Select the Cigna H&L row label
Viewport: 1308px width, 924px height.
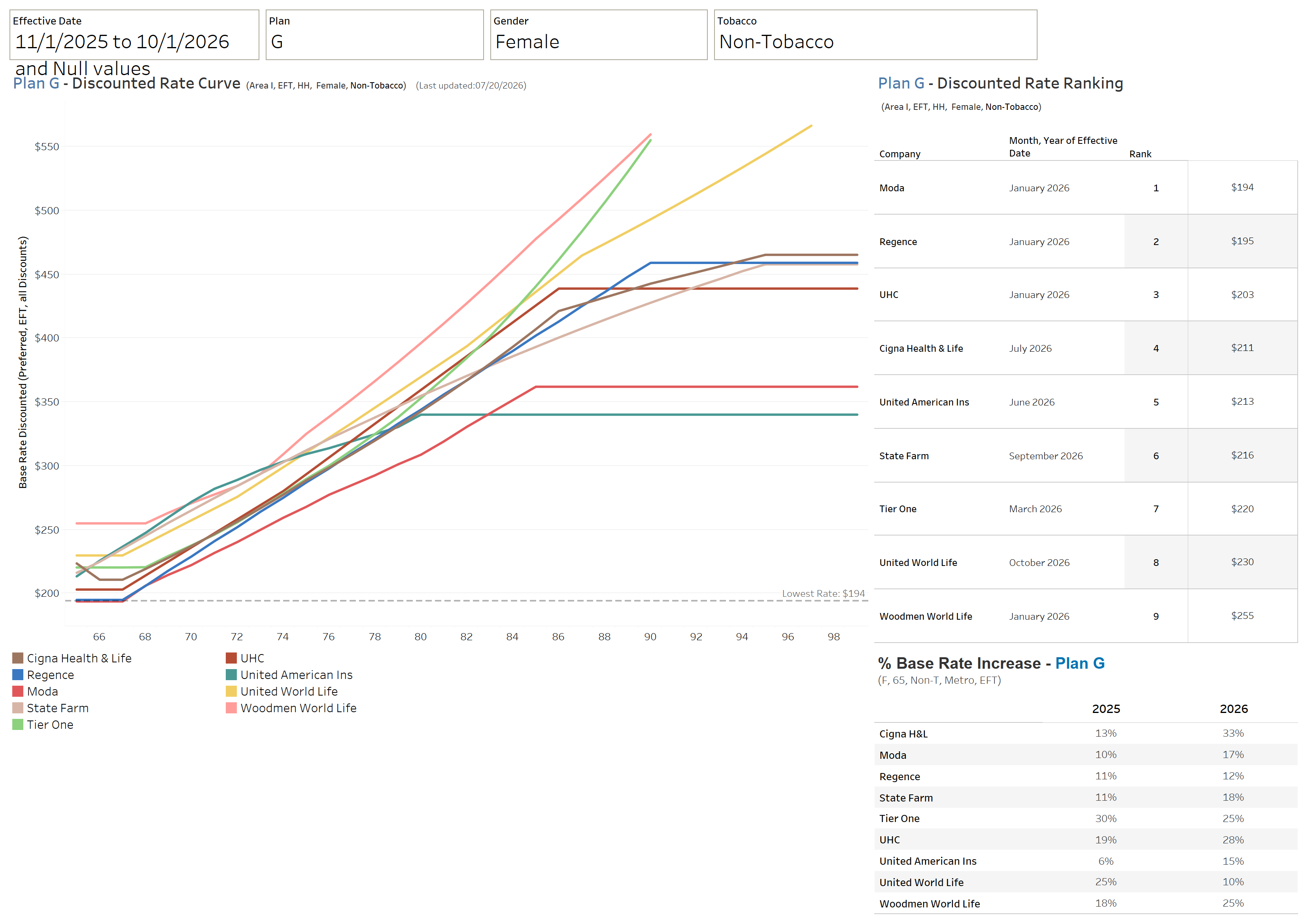pyautogui.click(x=903, y=734)
